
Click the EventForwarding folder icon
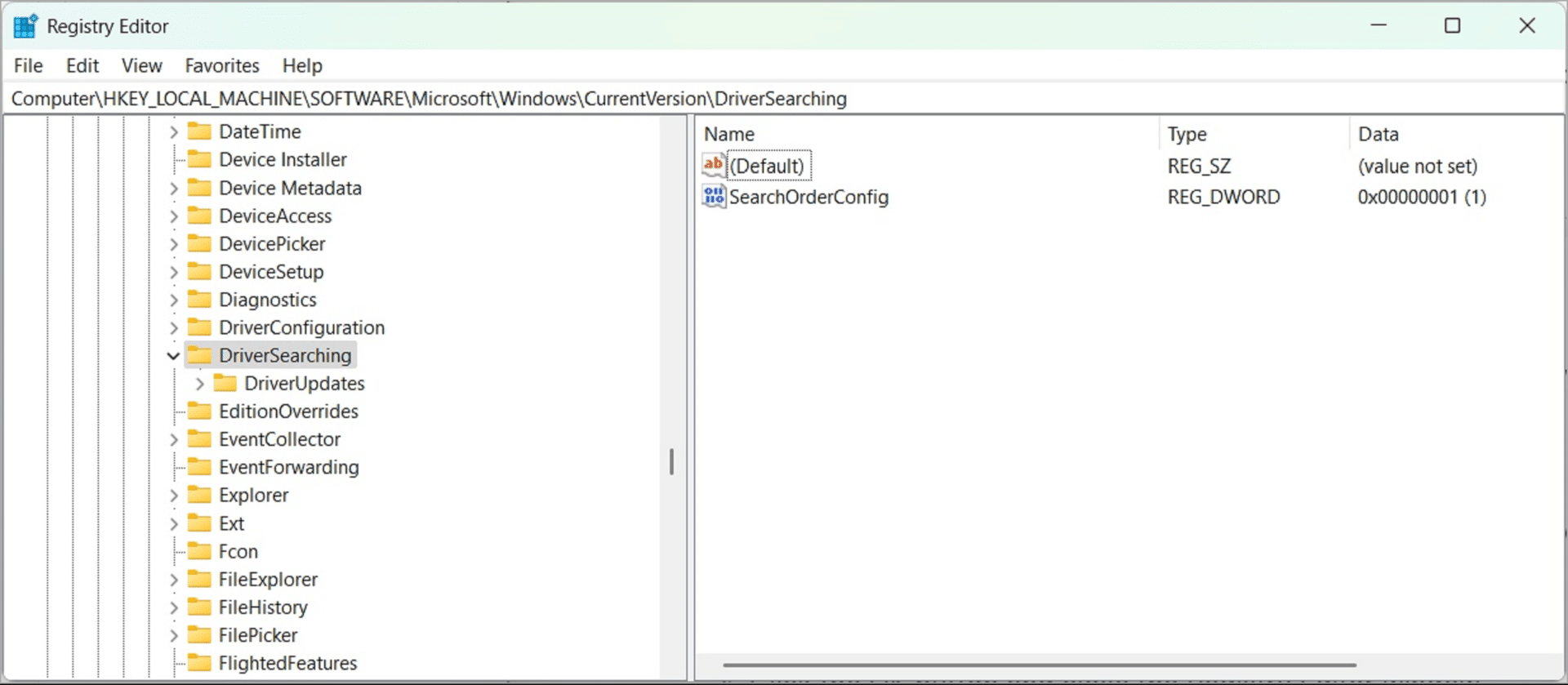tap(199, 467)
